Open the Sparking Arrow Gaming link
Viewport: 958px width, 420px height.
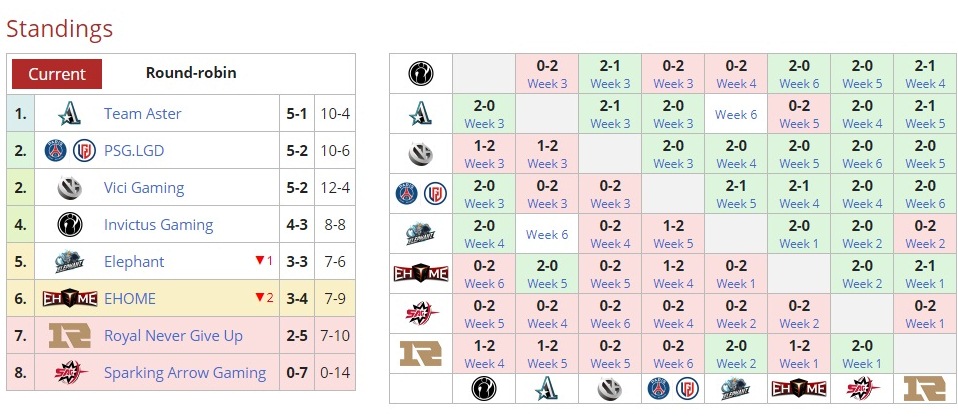coord(184,373)
